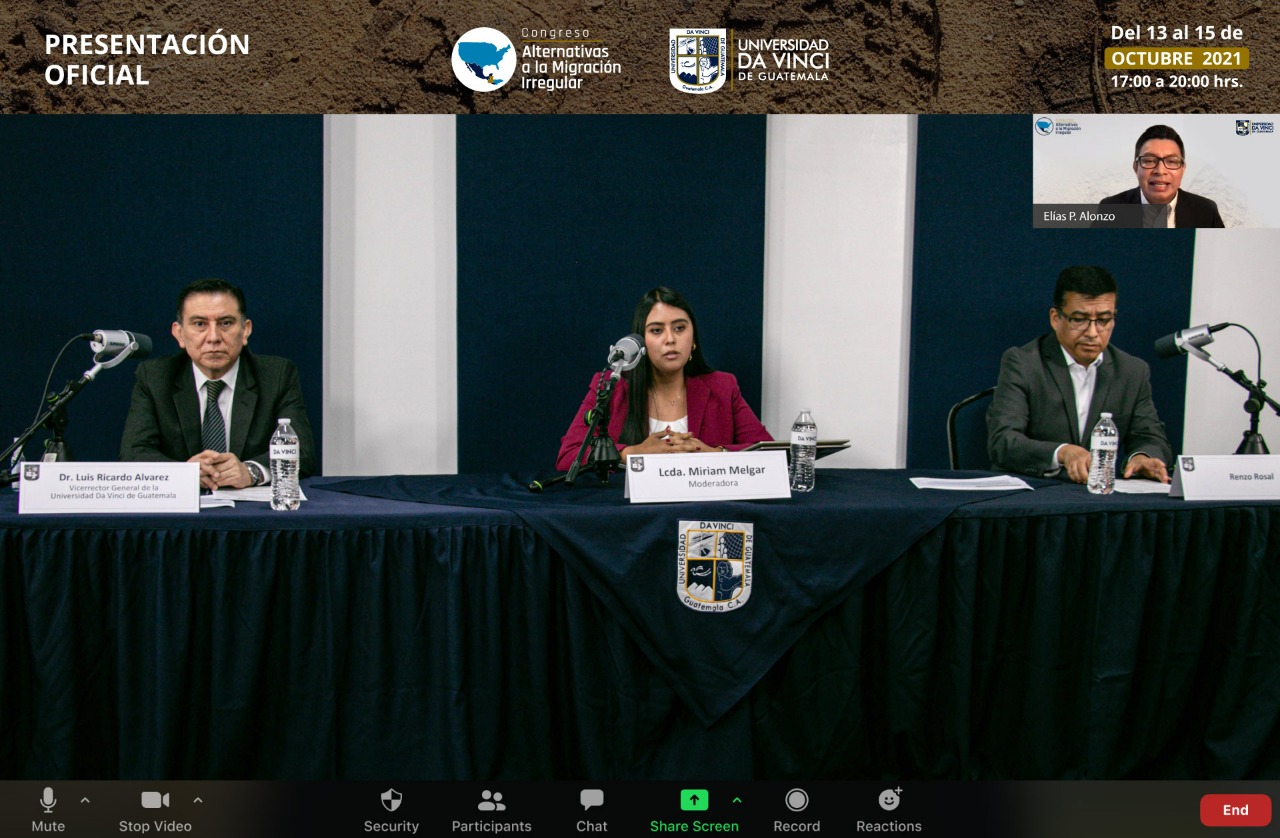1280x838 pixels.
Task: Mute the microphone icon in the toolbar
Action: 47,800
